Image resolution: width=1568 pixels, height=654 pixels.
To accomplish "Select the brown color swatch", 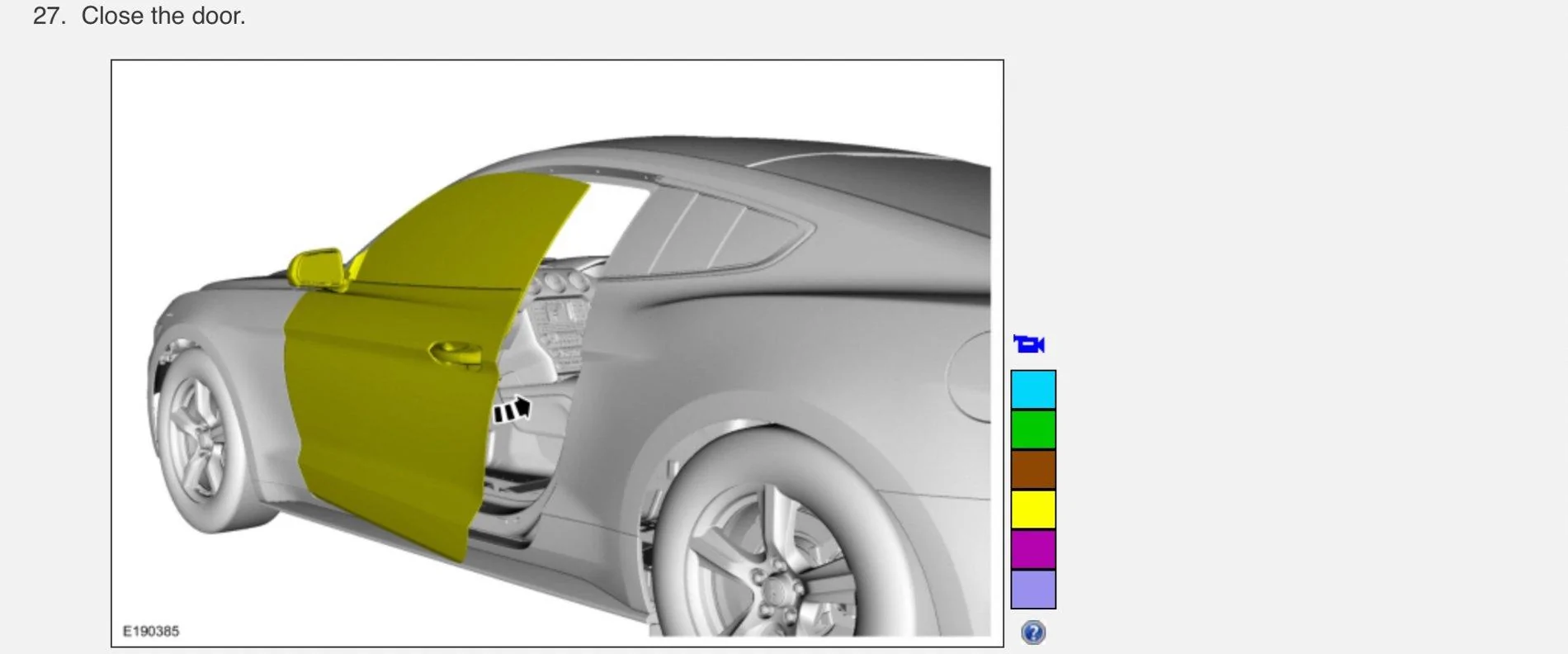I will [x=1033, y=469].
